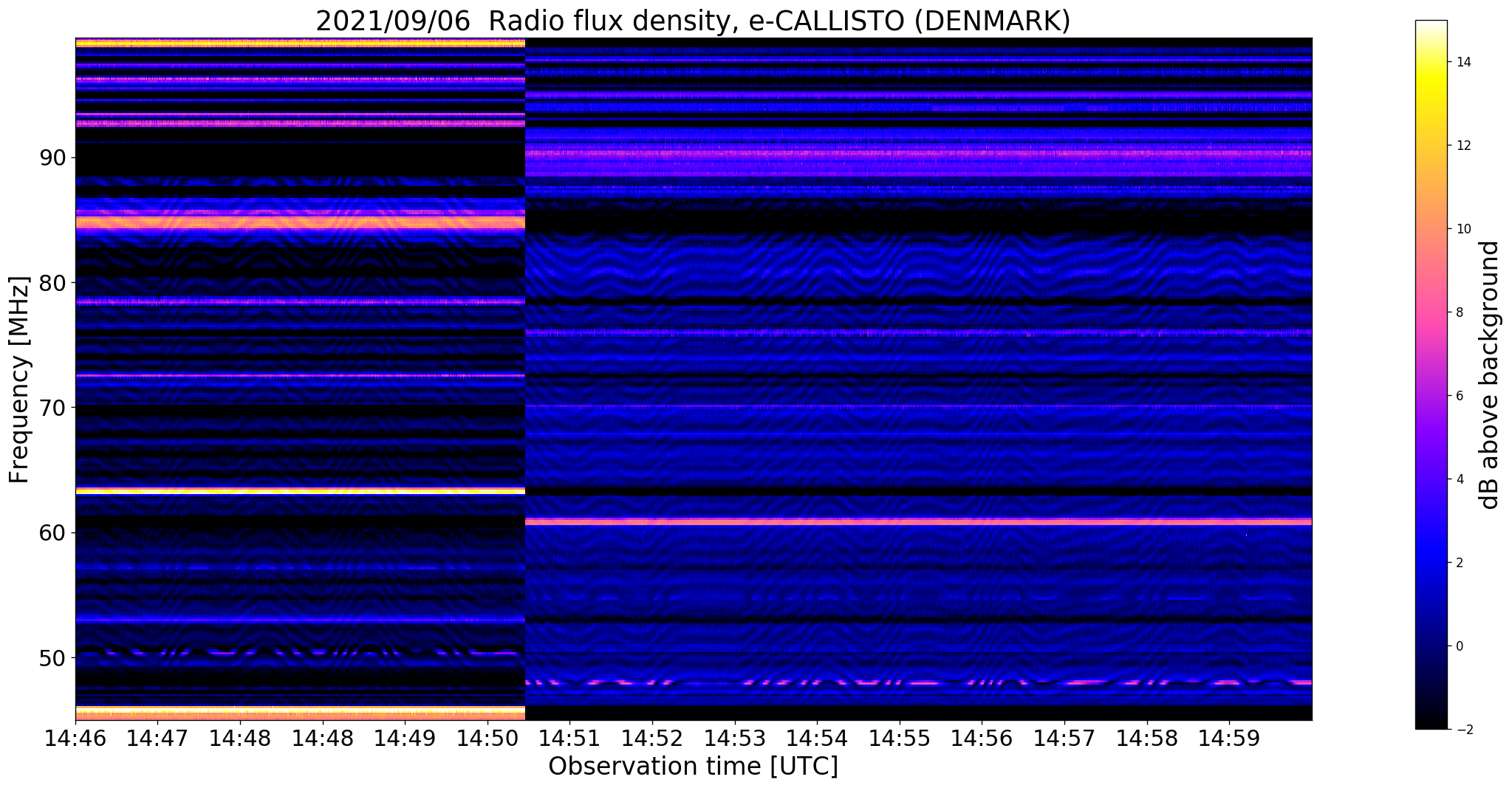Image resolution: width=1512 pixels, height=788 pixels.
Task: Click the 14:57 time tick label
Action: coord(1064,739)
